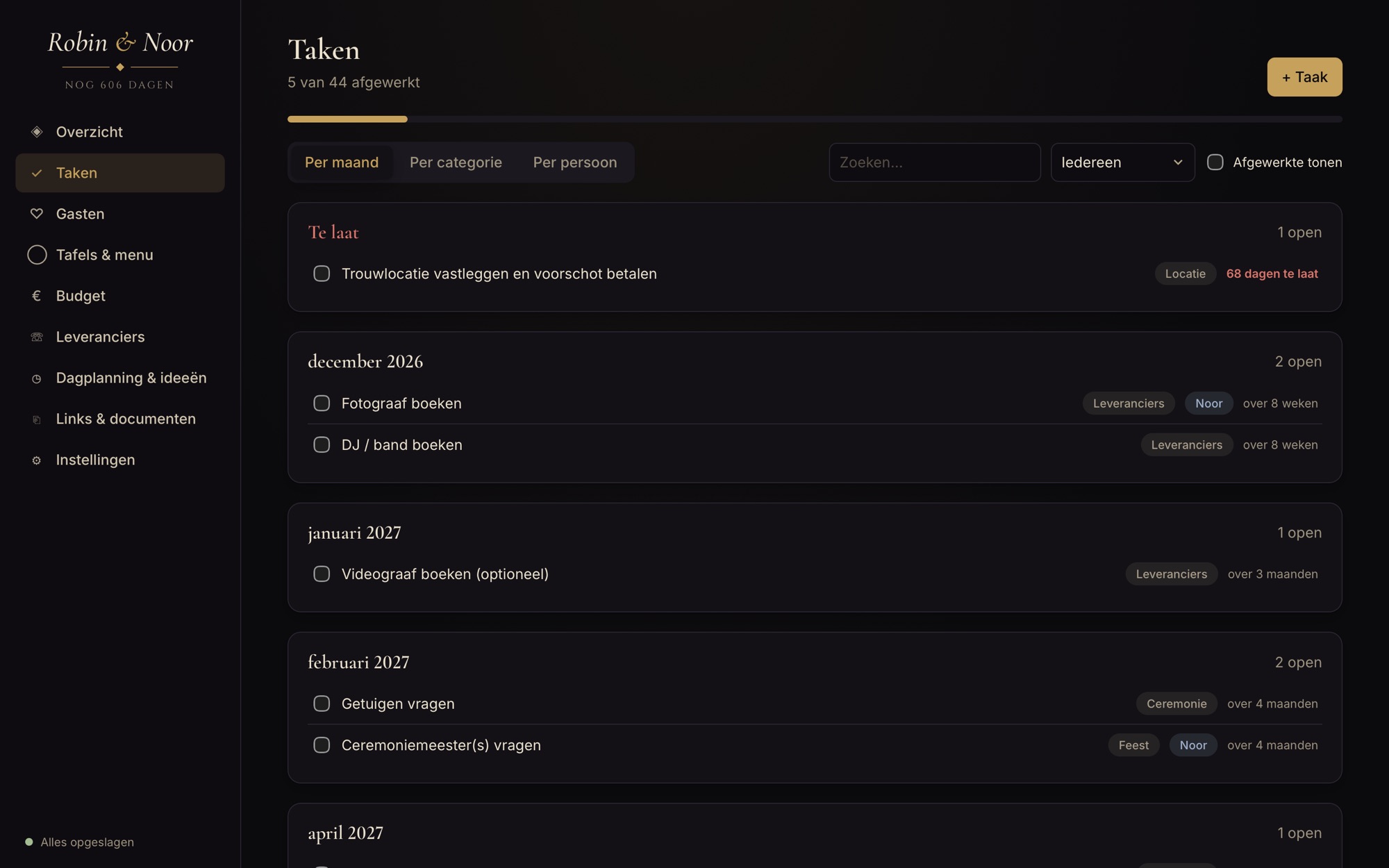Switch to the Per categorie view

456,162
